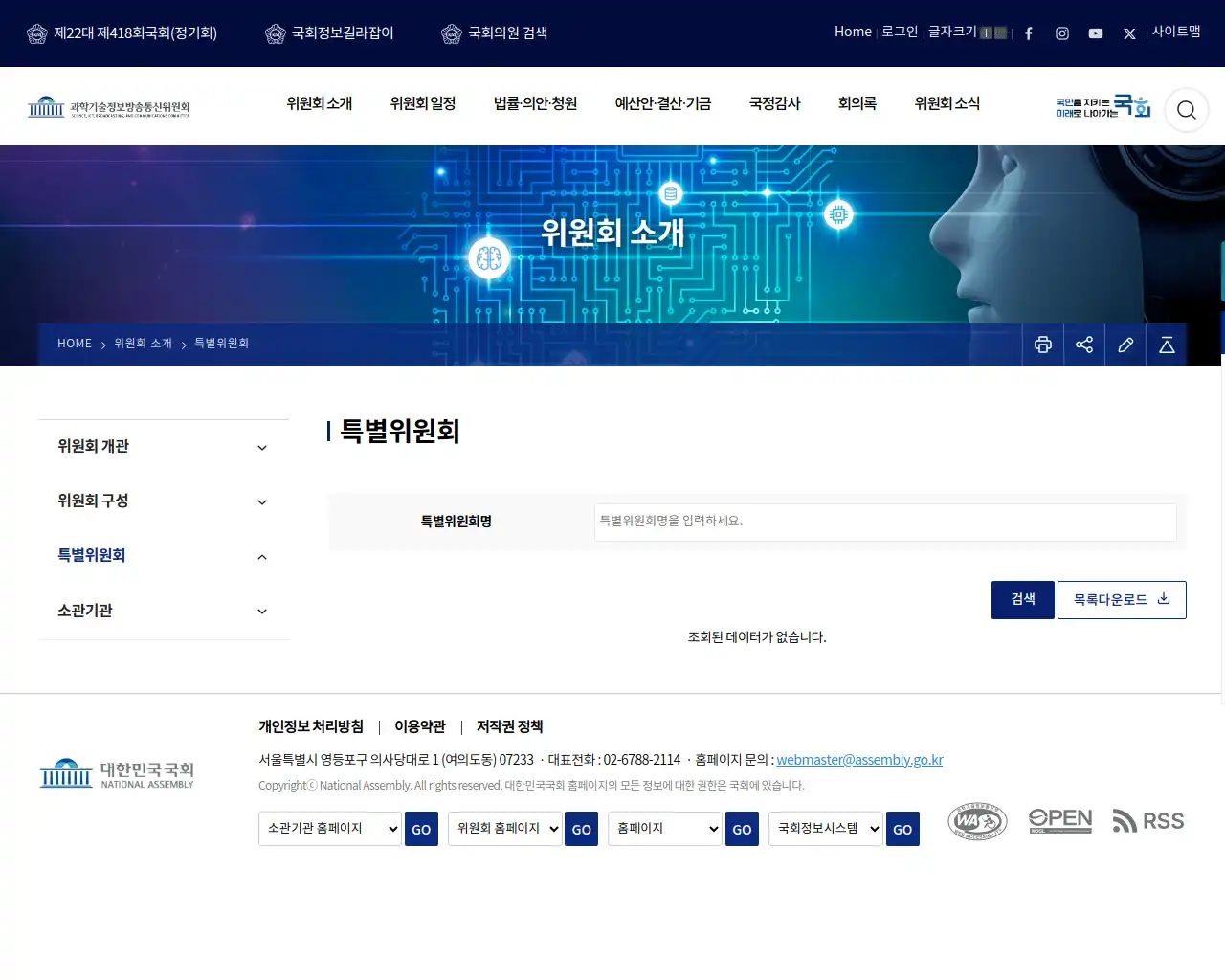Click the 대한민국국회 National Assembly footer logo

tap(117, 774)
